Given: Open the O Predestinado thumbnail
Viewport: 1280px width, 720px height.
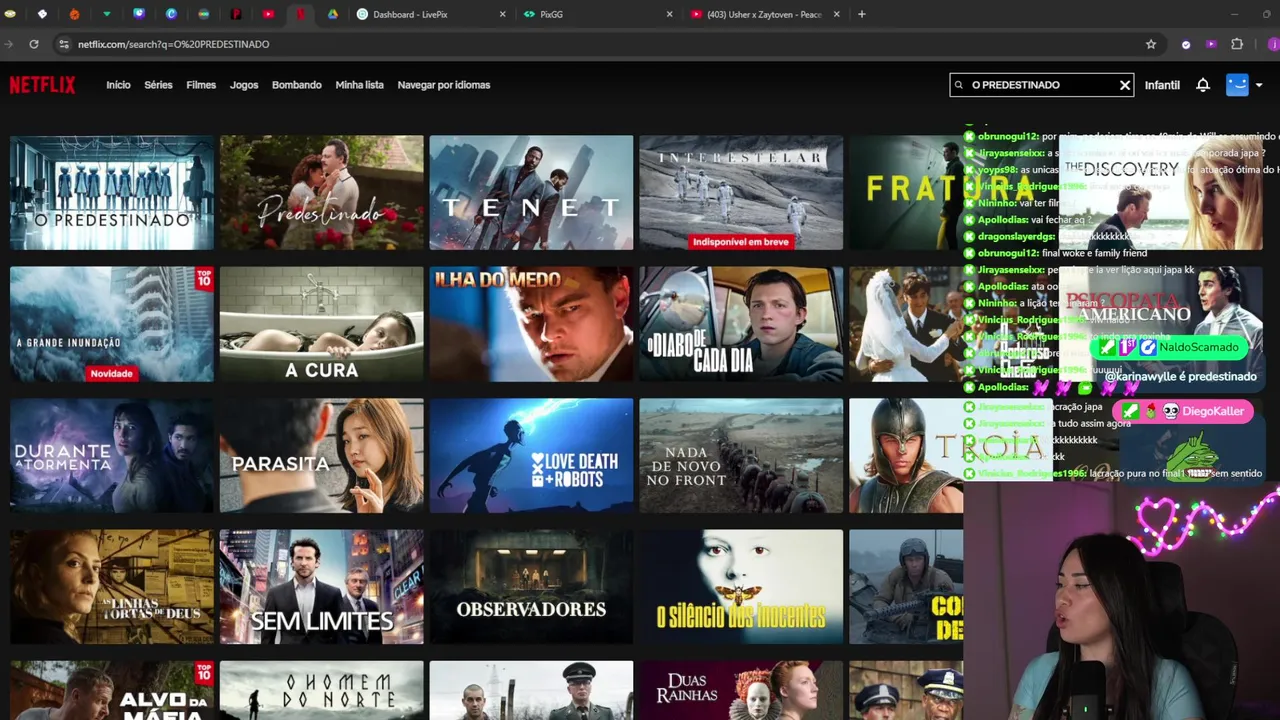Looking at the screenshot, I should point(112,193).
